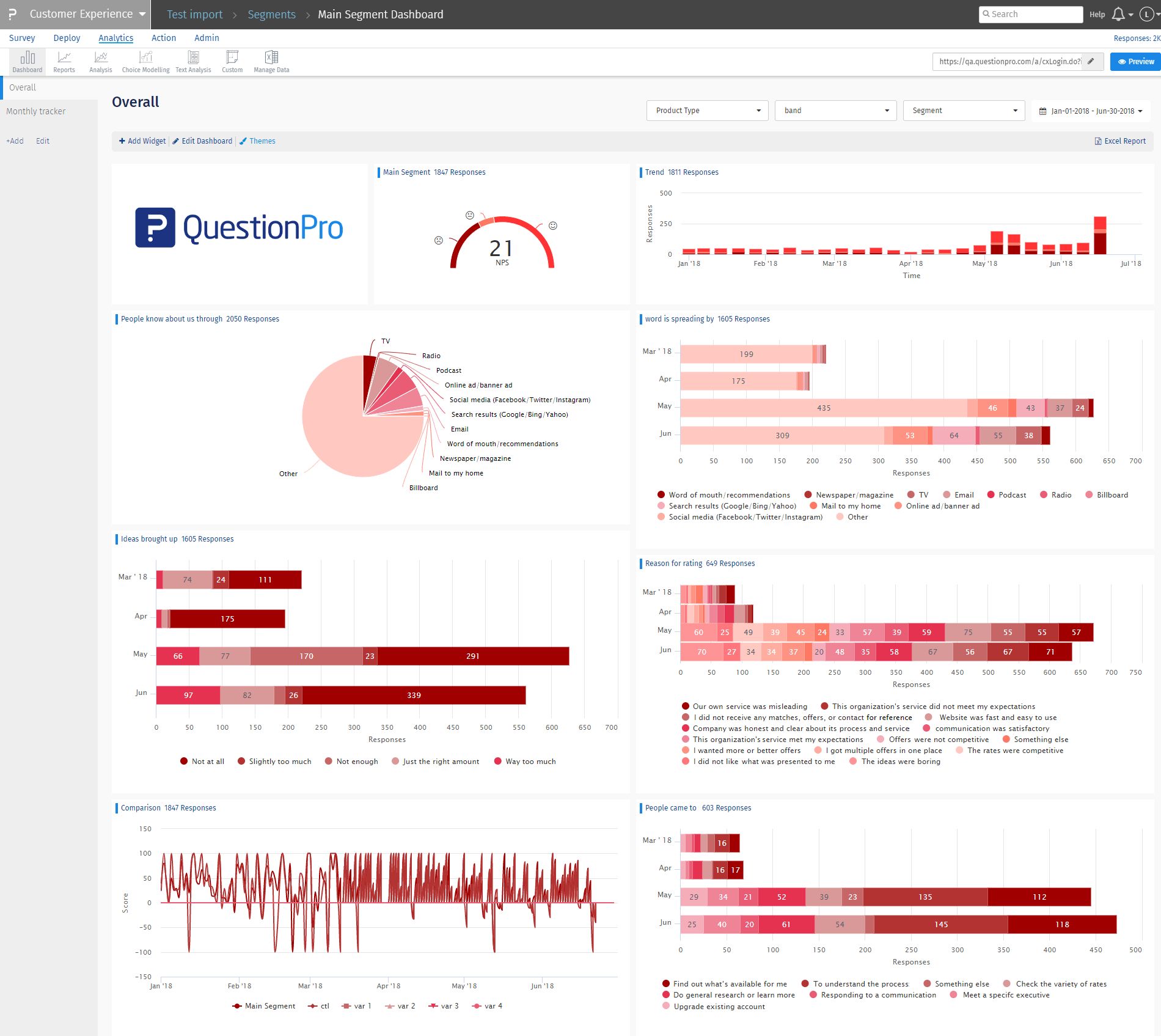This screenshot has height=1036, width=1161.
Task: Click the Responses: 2K counter text
Action: coord(1137,39)
